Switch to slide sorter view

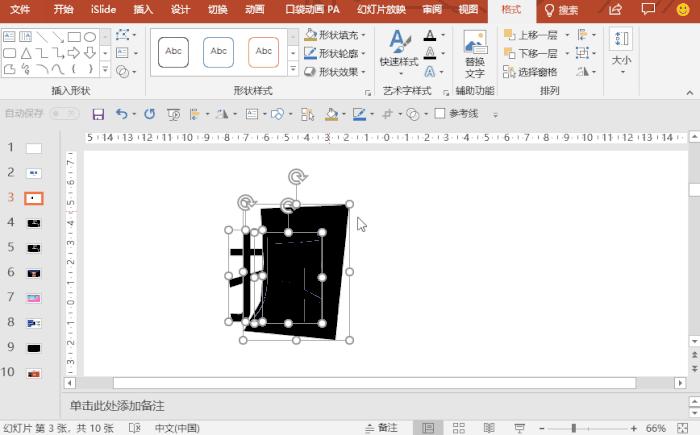[x=458, y=428]
